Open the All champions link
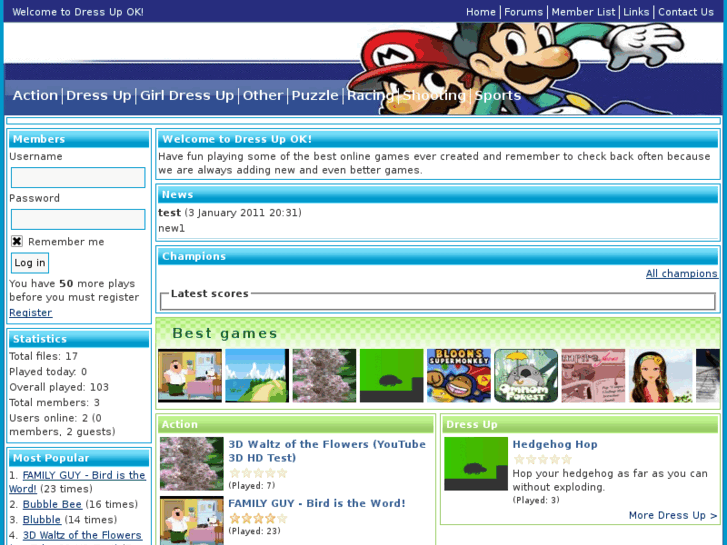Viewport: 727px width, 545px height. coord(682,274)
